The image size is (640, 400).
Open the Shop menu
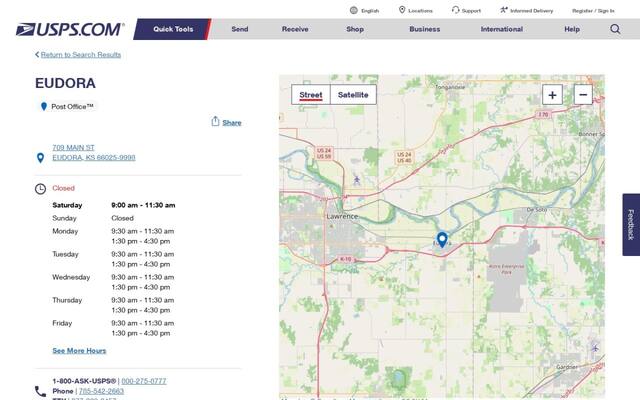pyautogui.click(x=355, y=29)
